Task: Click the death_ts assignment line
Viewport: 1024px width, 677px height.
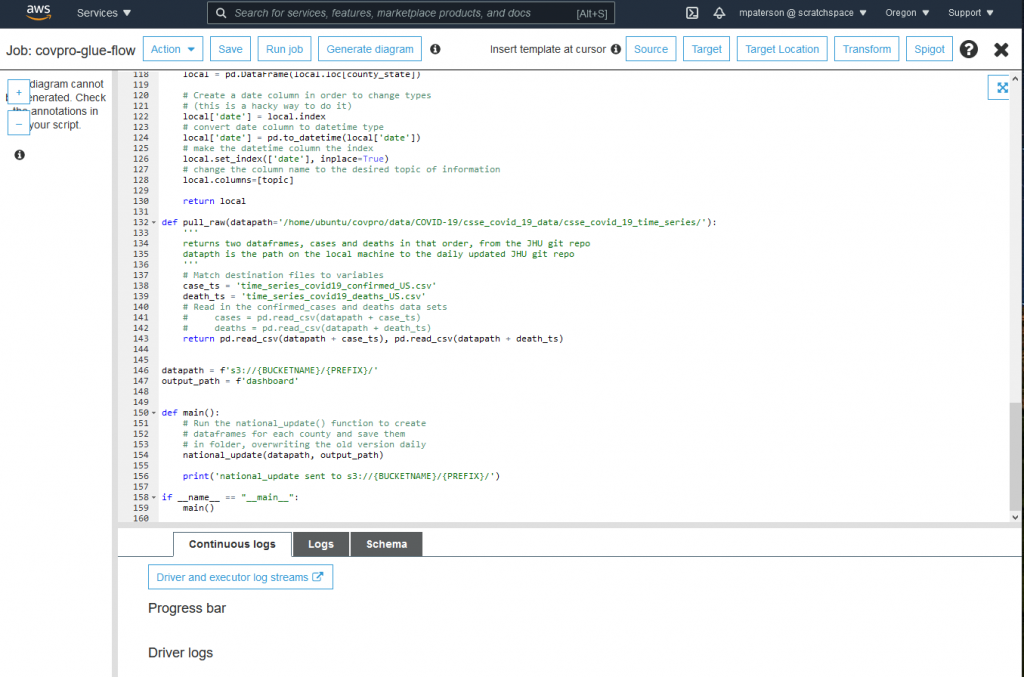Action: (304, 296)
